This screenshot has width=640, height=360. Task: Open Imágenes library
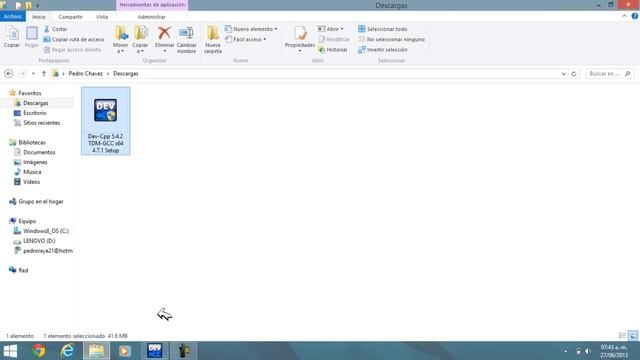click(35, 162)
